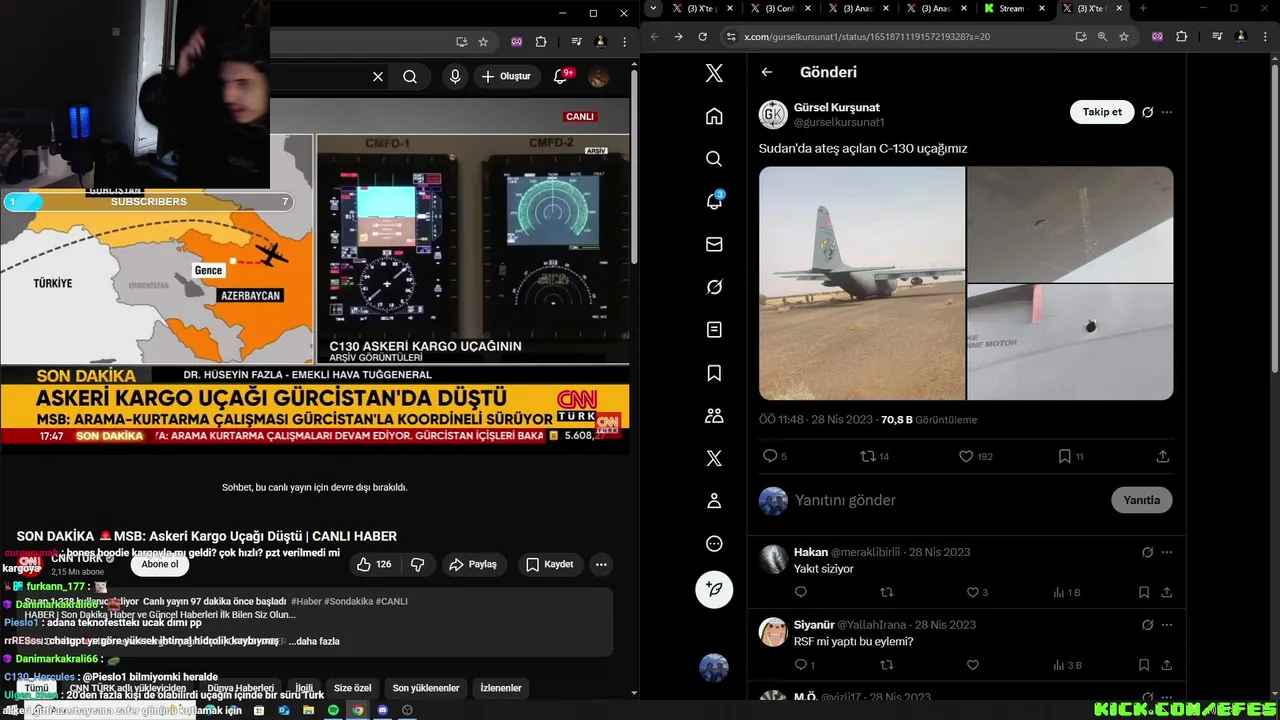
Task: Click Grok icon beside Takip et
Action: point(1148,112)
